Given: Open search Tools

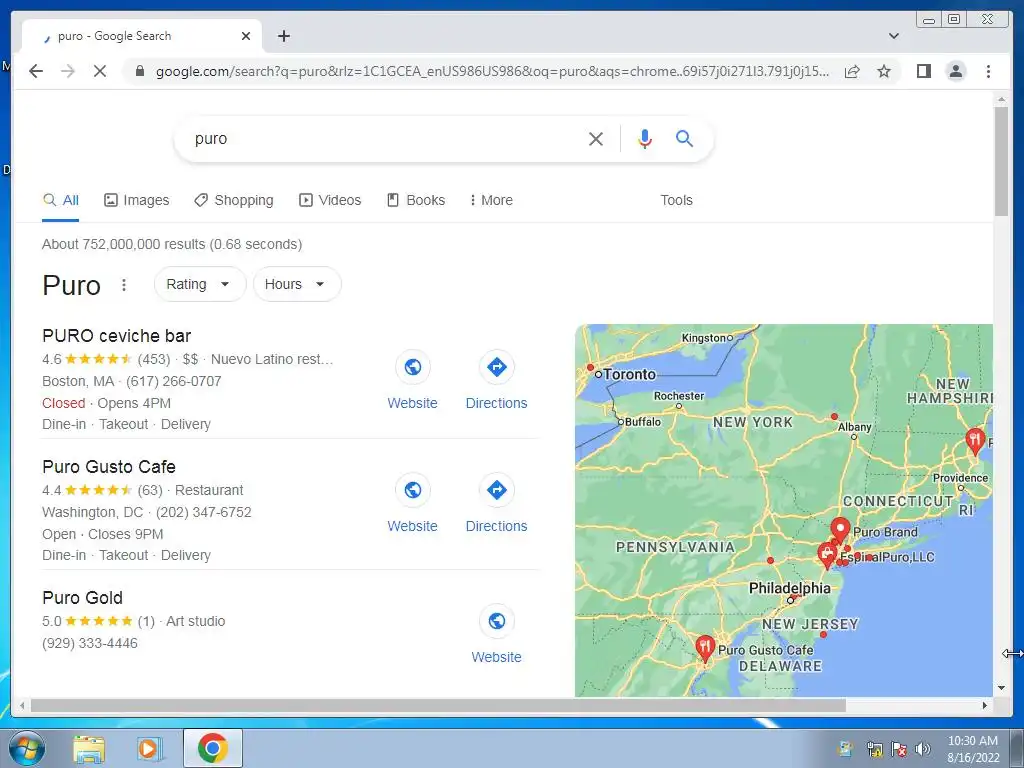Looking at the screenshot, I should click(x=676, y=200).
